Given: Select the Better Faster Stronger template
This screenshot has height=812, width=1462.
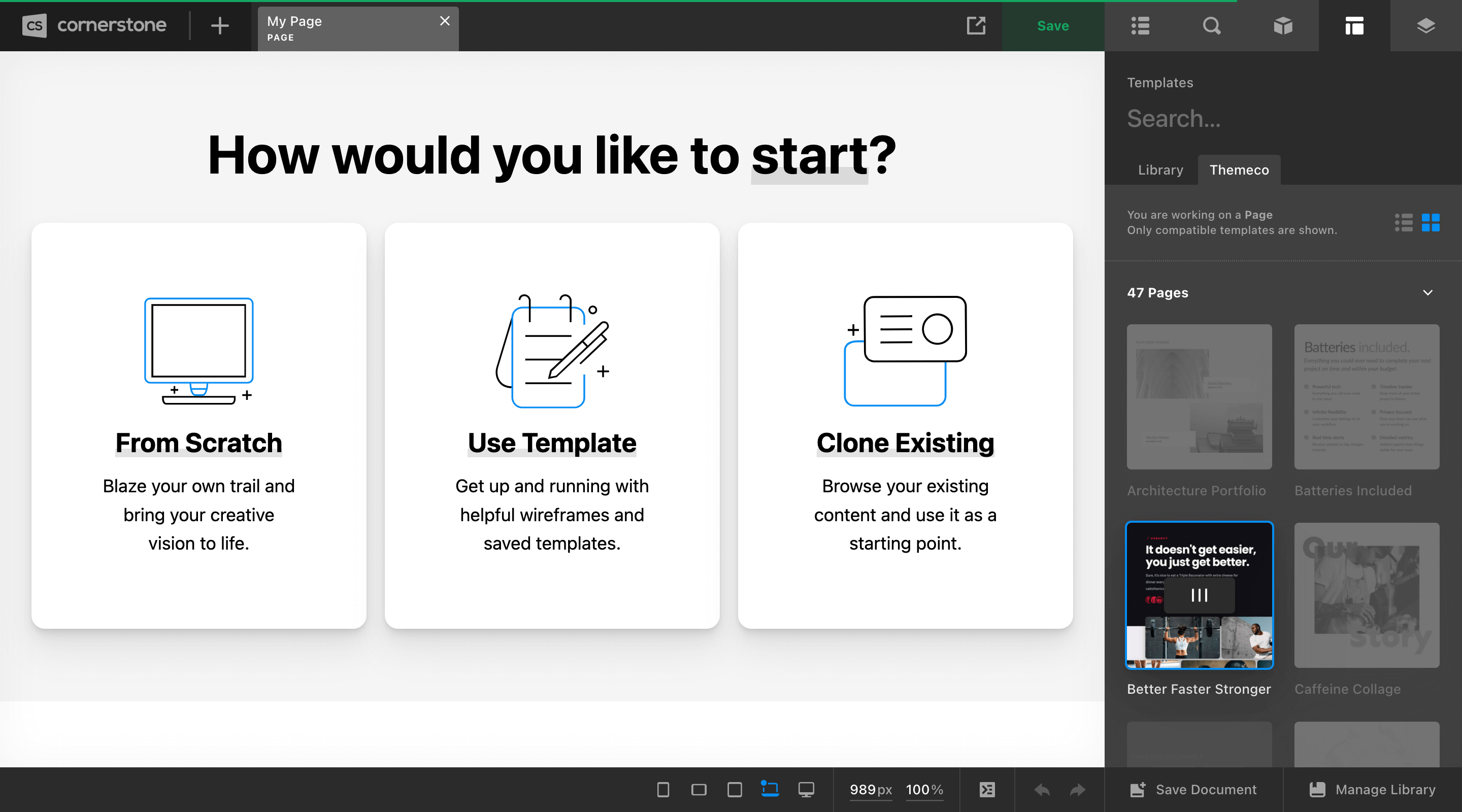Looking at the screenshot, I should (x=1199, y=595).
